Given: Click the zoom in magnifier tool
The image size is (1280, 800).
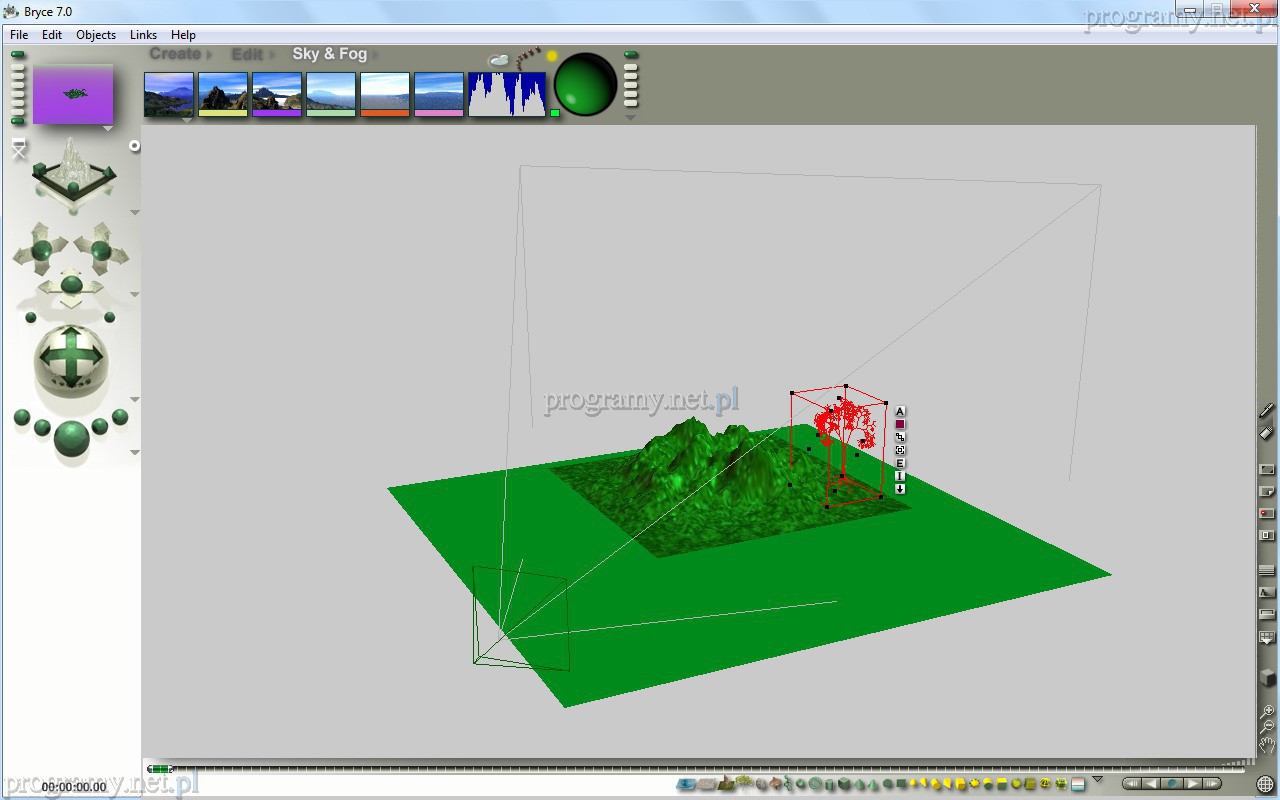Looking at the screenshot, I should coord(1268,711).
